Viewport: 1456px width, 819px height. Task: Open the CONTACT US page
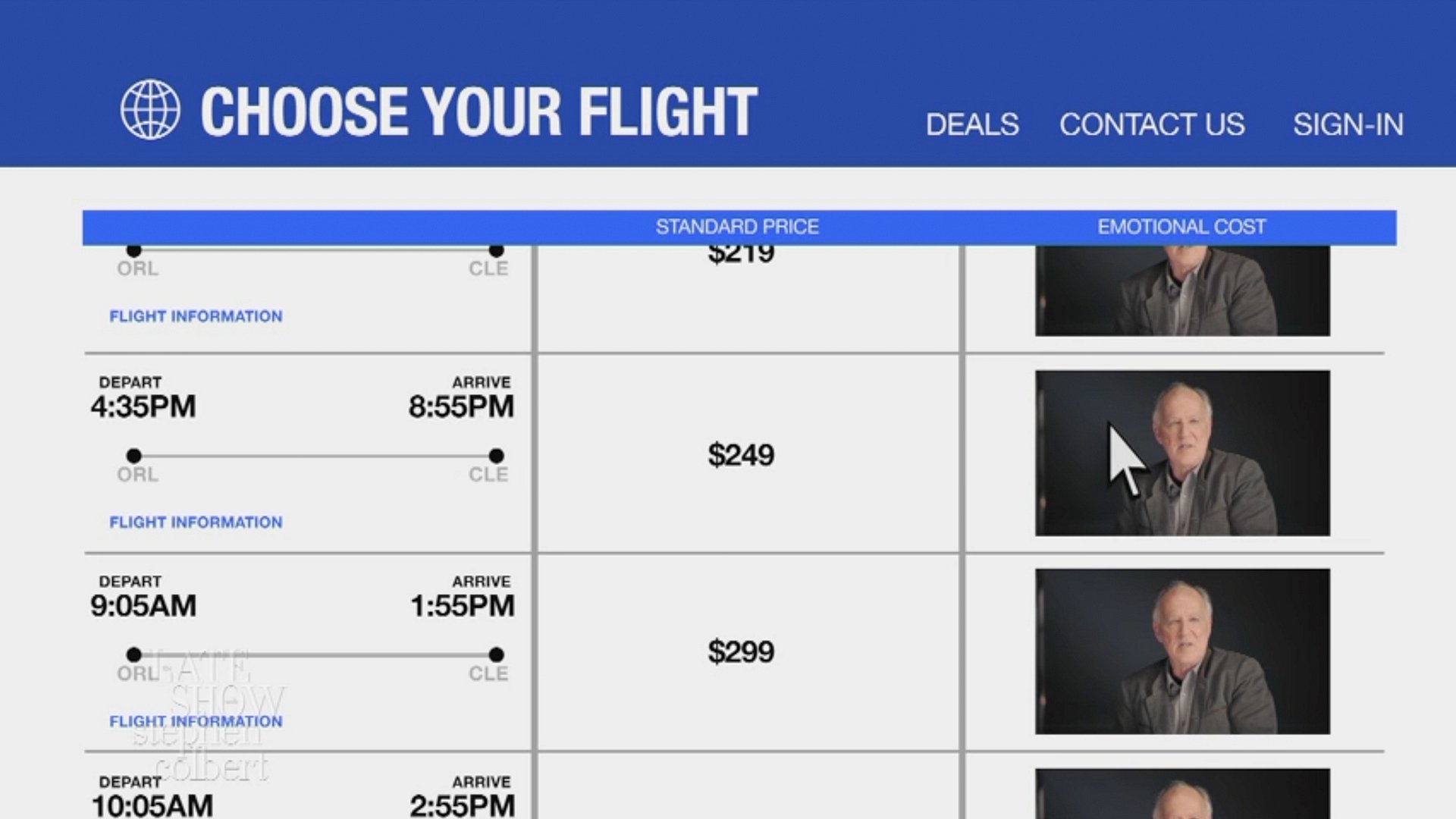1152,124
